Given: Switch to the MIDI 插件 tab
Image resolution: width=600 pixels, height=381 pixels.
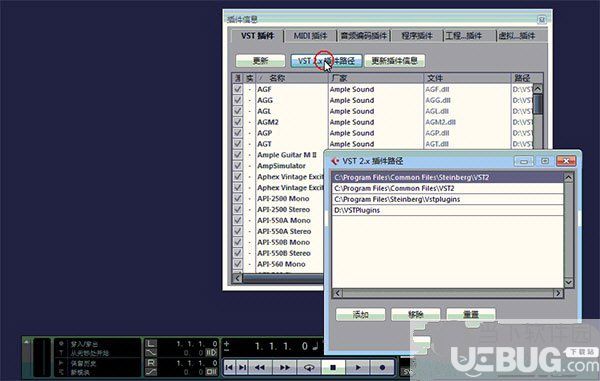Looking at the screenshot, I should pyautogui.click(x=310, y=36).
